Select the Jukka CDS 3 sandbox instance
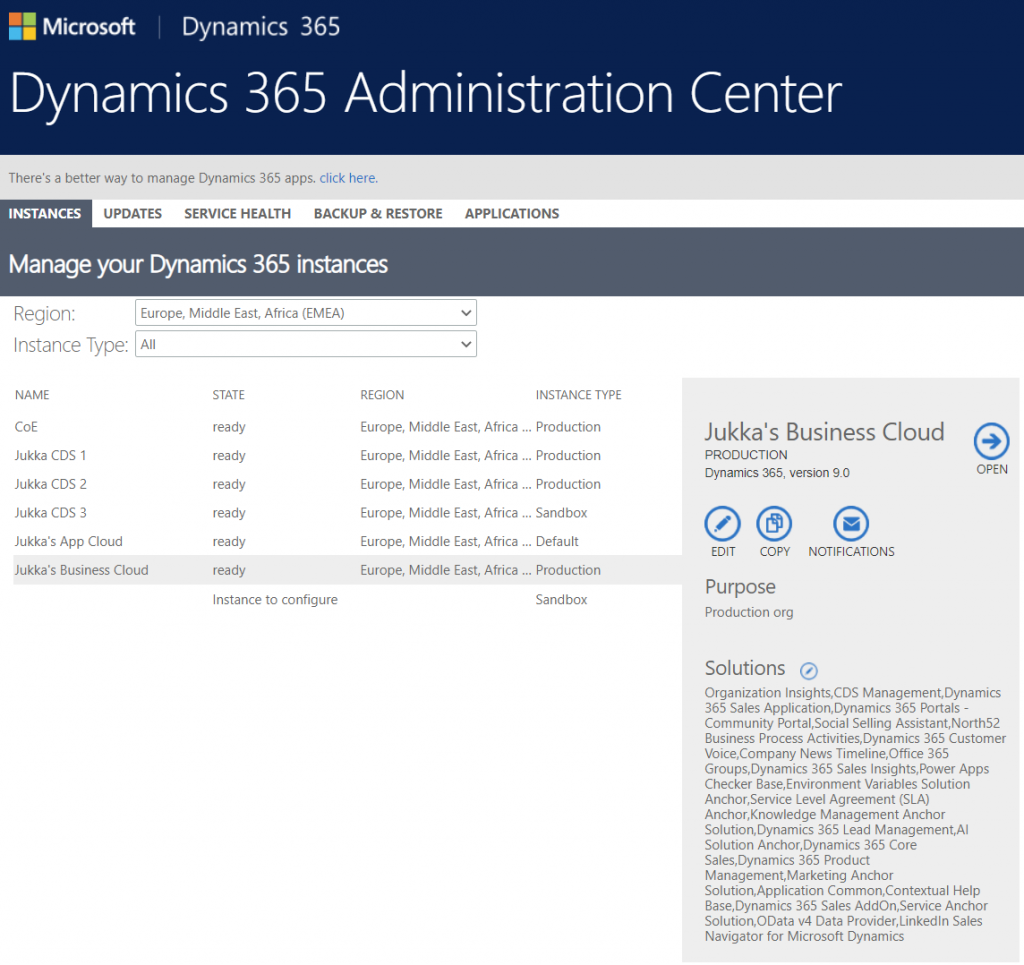 point(347,513)
